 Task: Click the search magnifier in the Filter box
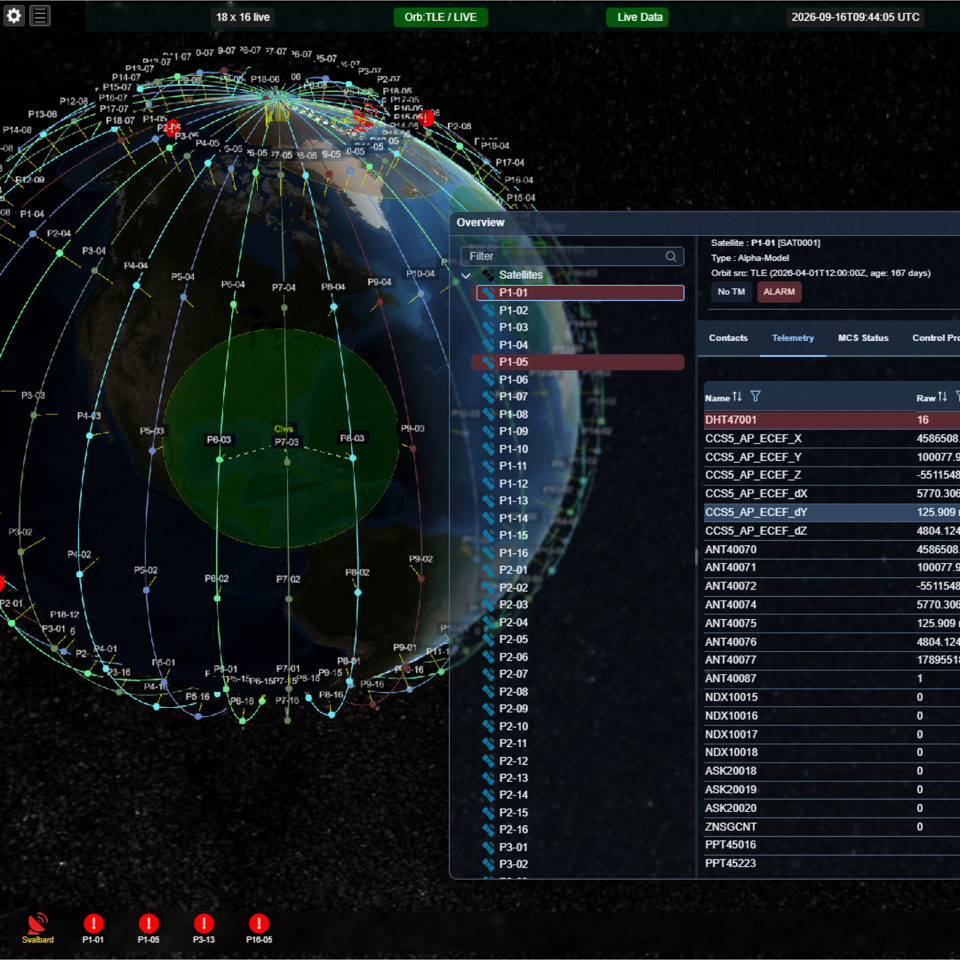click(x=671, y=256)
